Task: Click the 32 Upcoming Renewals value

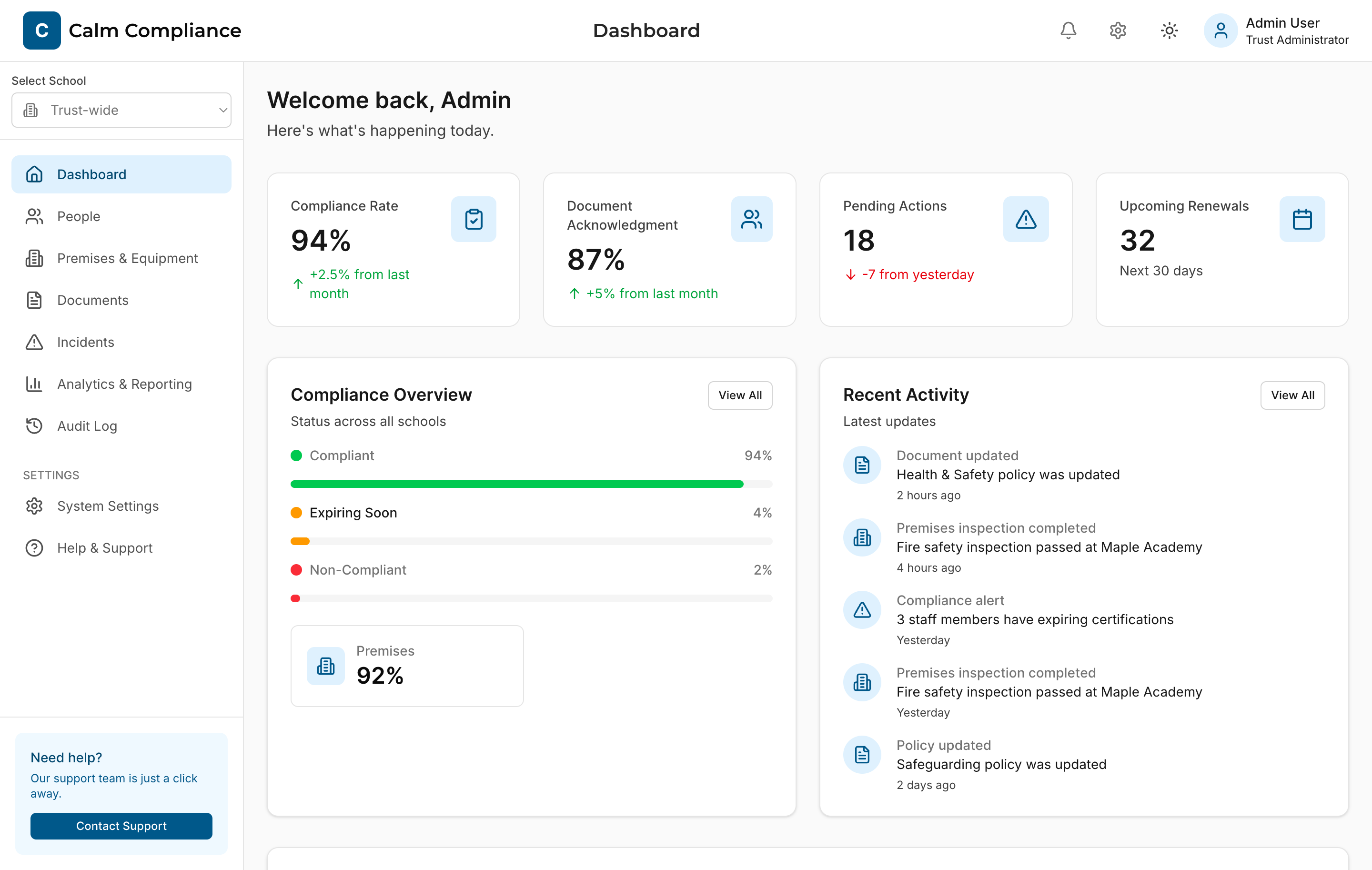Action: (x=1137, y=241)
